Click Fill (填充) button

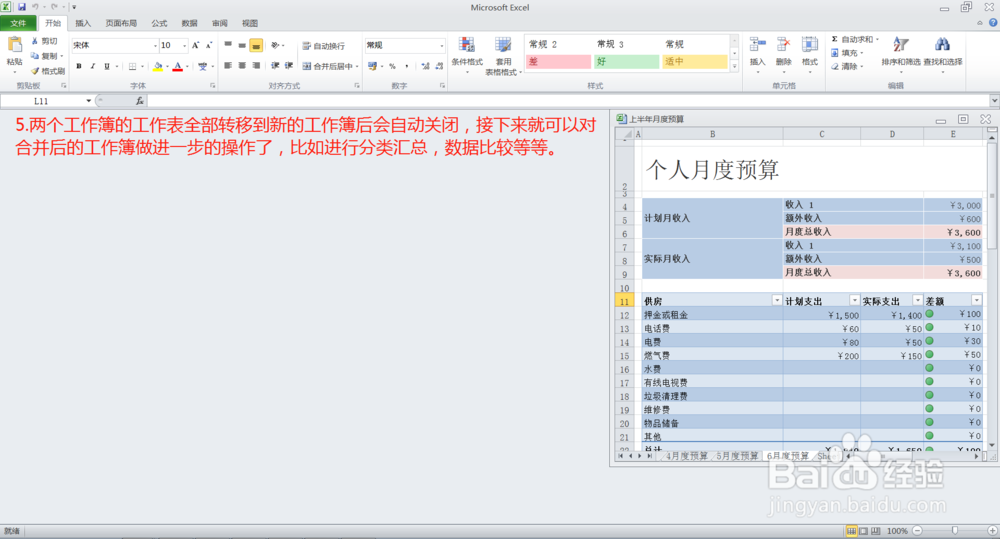pos(848,53)
